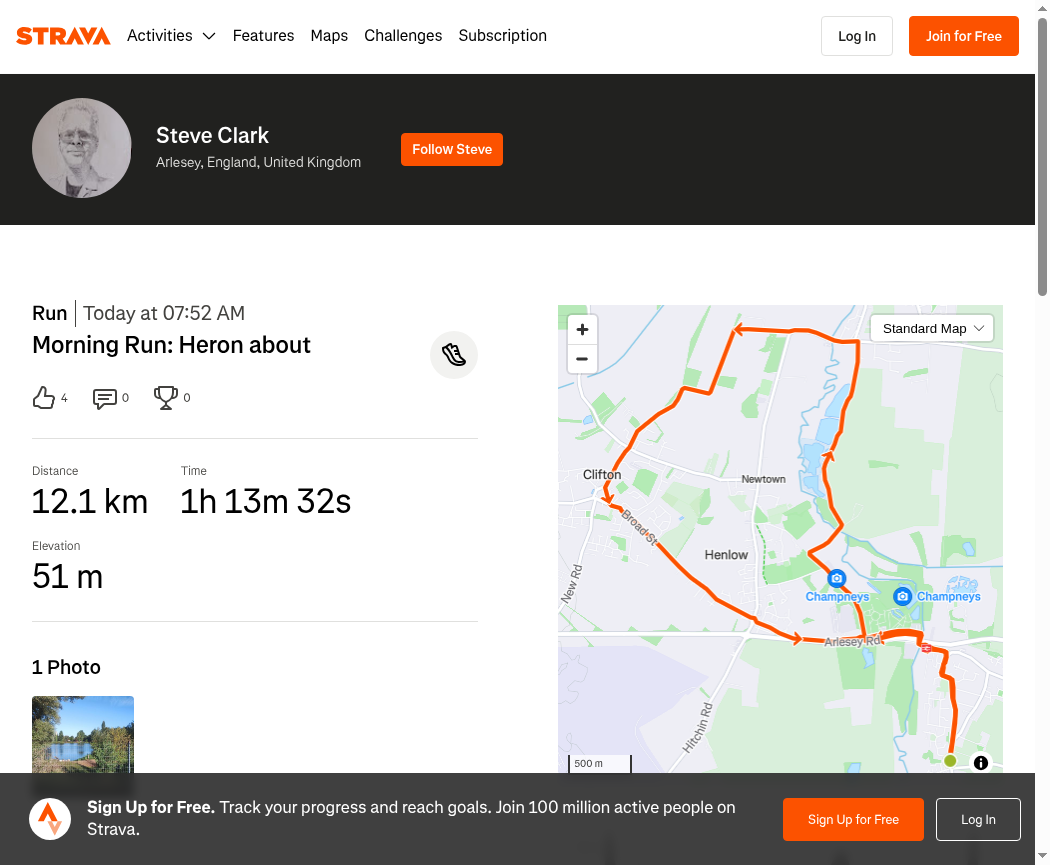This screenshot has height=865, width=1050.
Task: Click Follow Steve button
Action: (x=452, y=149)
